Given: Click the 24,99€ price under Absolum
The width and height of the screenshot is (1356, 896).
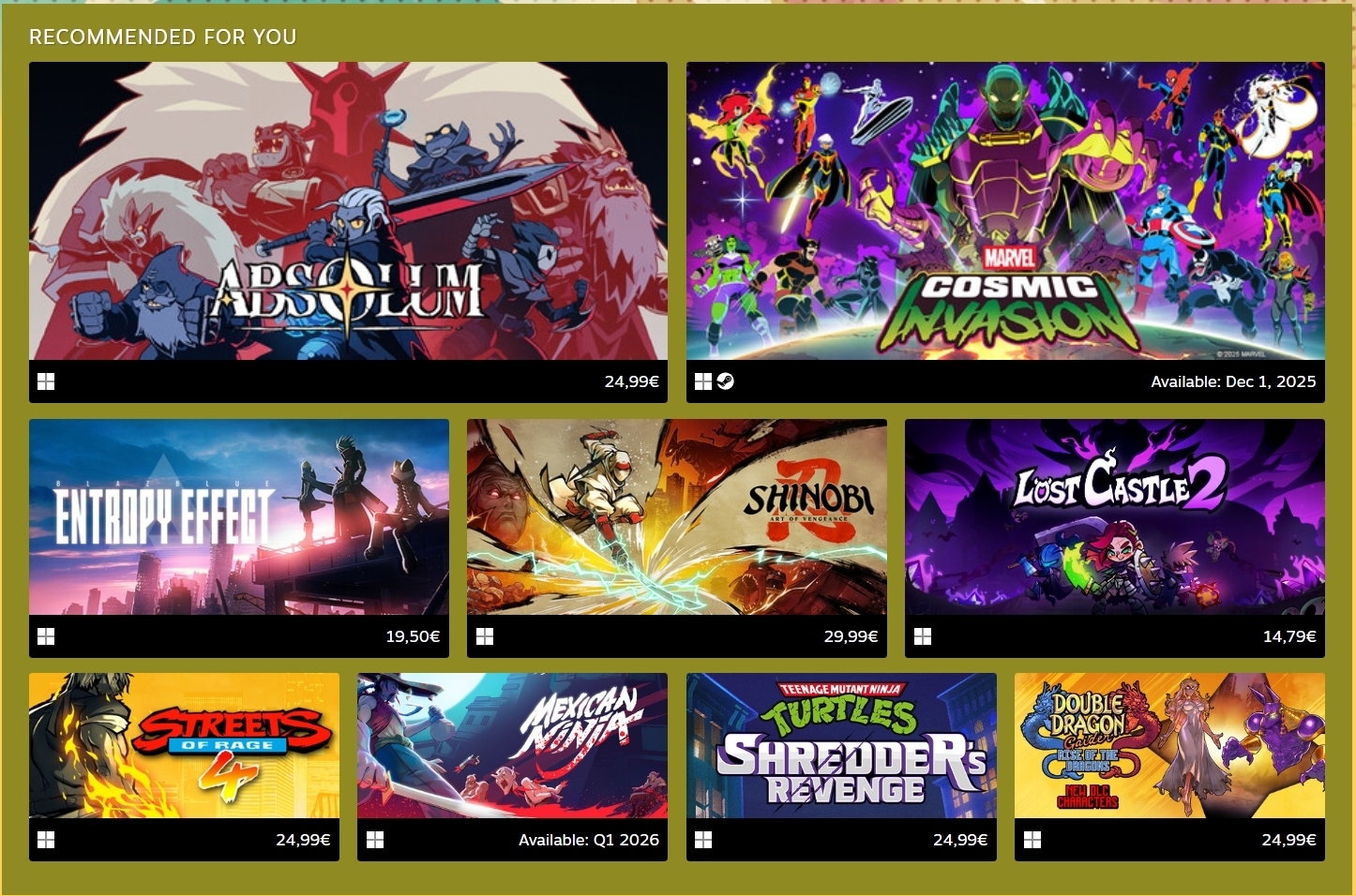Looking at the screenshot, I should pyautogui.click(x=631, y=381).
